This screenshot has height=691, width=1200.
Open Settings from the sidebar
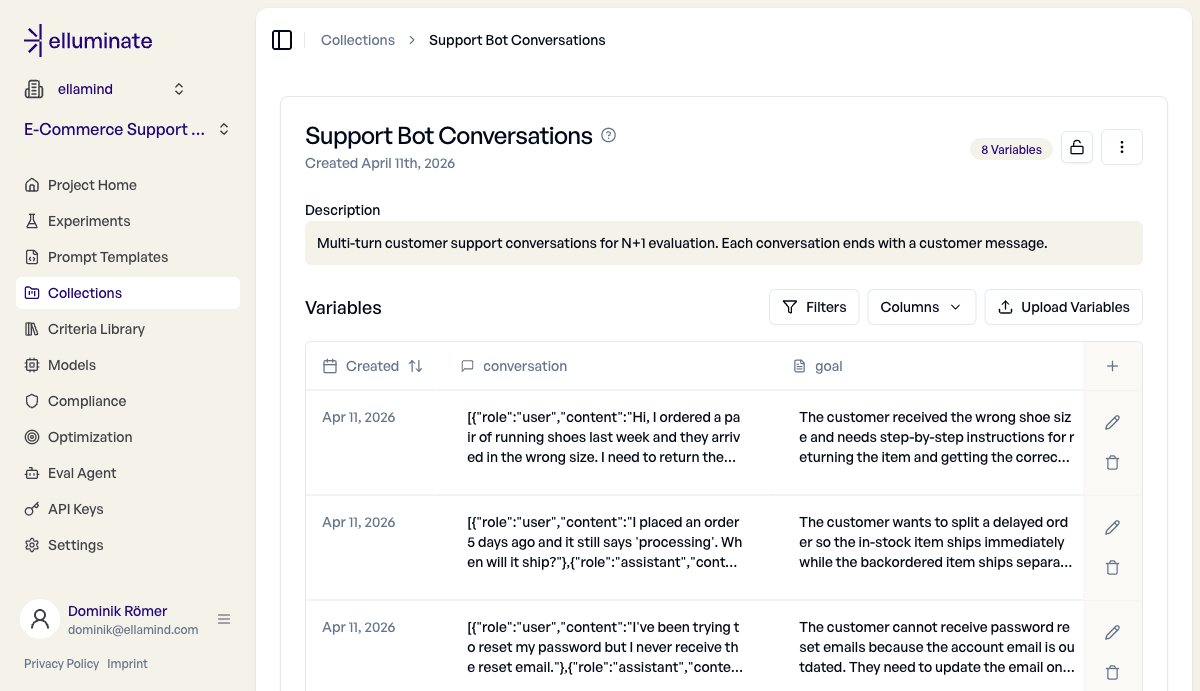click(75, 545)
